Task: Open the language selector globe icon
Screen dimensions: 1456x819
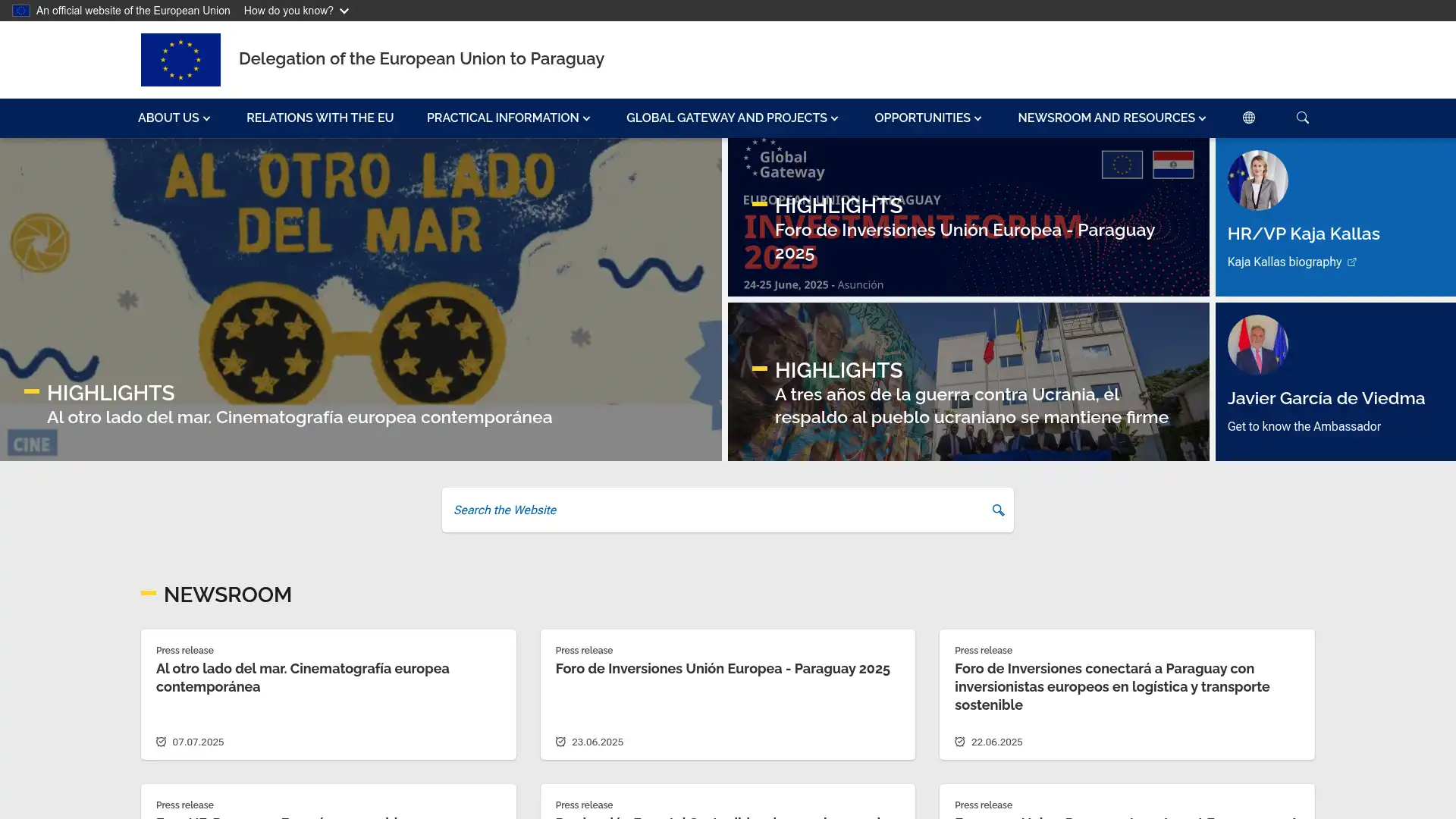Action: [1248, 118]
